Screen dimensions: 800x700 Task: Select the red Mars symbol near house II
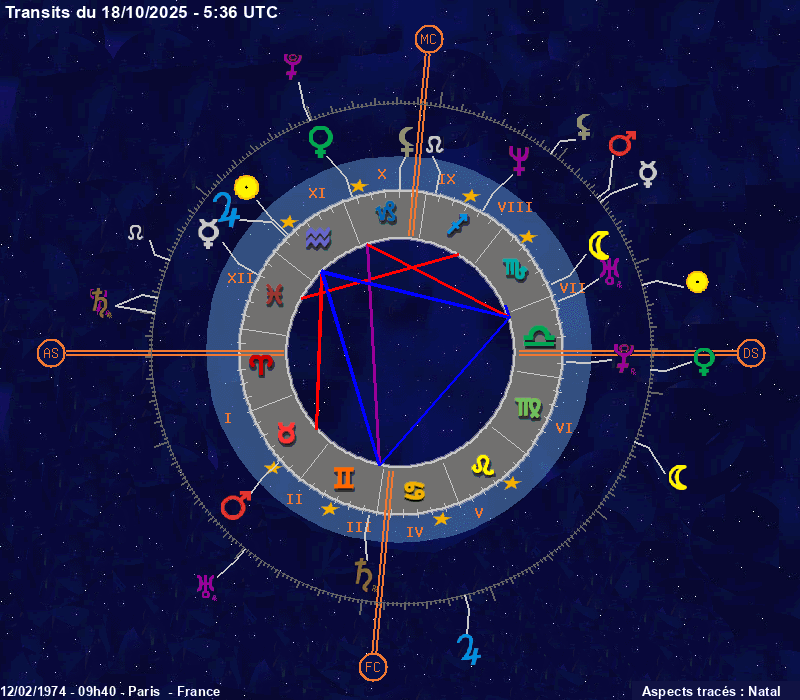pyautogui.click(x=235, y=505)
